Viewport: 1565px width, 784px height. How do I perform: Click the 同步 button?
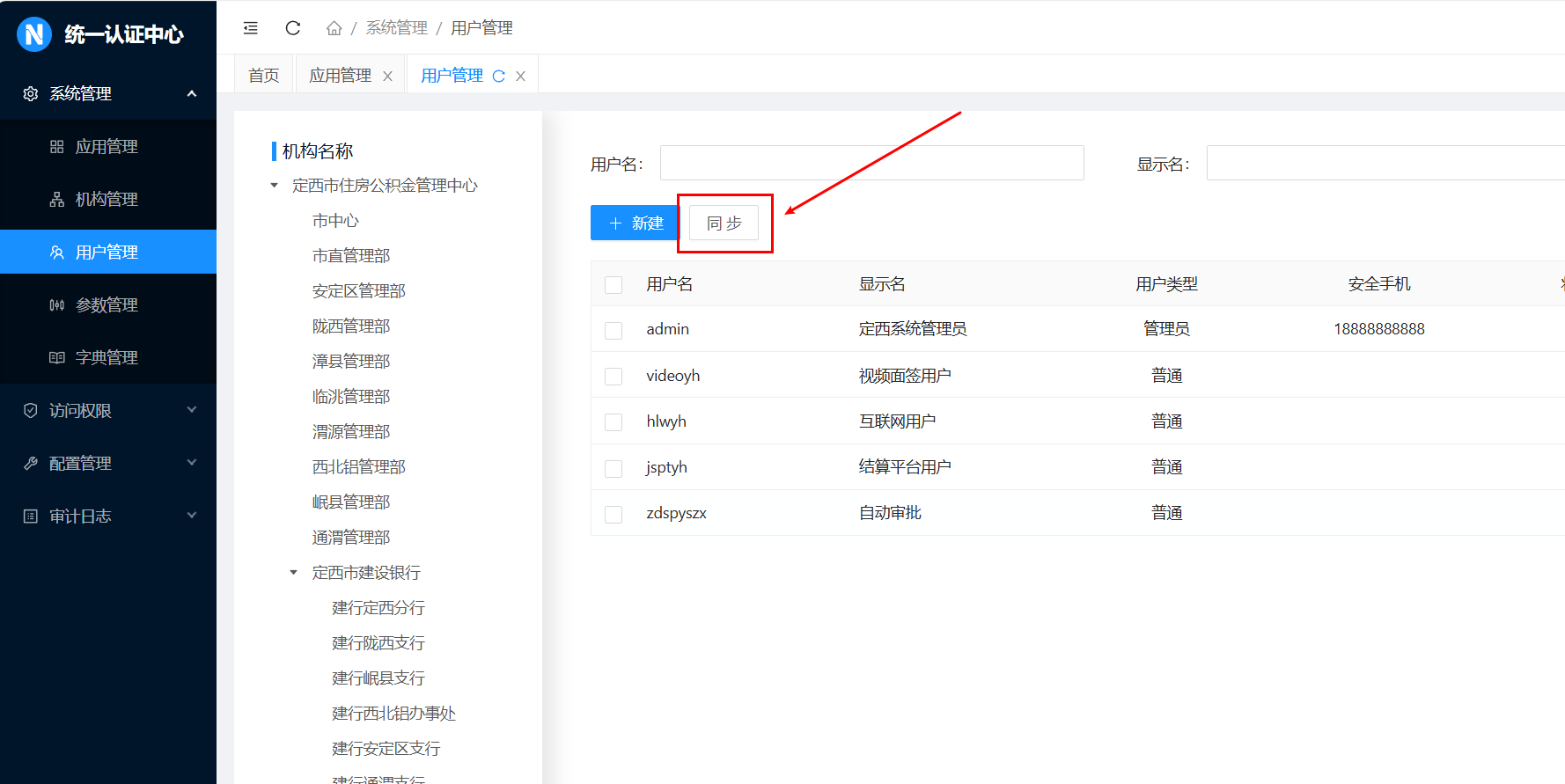pyautogui.click(x=724, y=223)
